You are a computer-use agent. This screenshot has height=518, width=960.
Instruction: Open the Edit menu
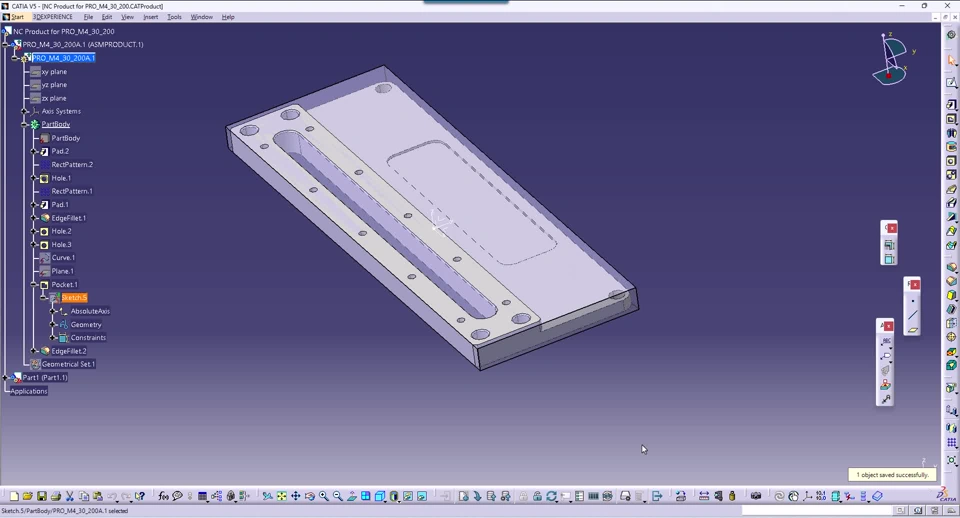(x=107, y=17)
